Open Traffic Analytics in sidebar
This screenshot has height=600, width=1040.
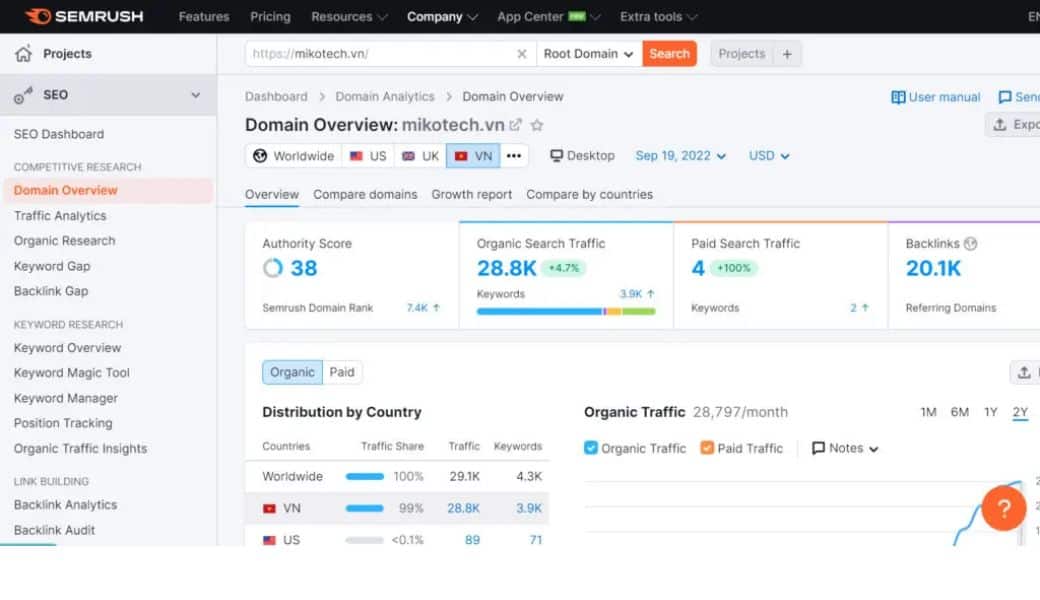pos(60,215)
